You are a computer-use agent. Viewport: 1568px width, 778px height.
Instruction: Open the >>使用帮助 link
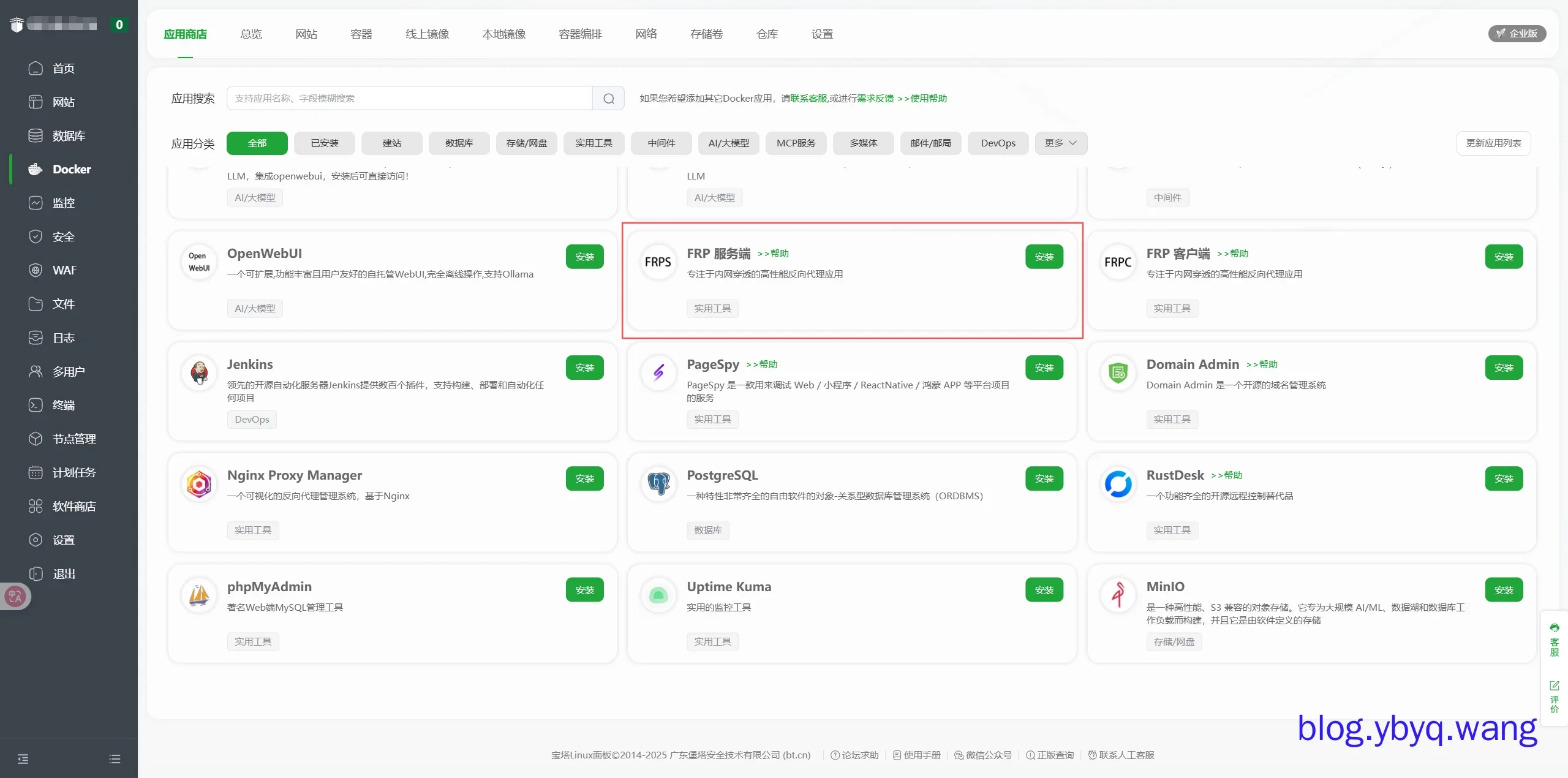922,98
